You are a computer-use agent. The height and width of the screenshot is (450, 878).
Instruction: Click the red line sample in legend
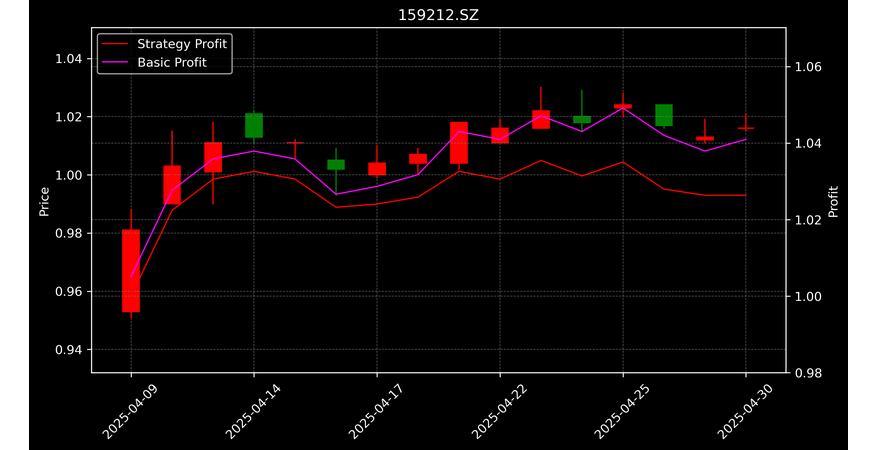coord(116,44)
